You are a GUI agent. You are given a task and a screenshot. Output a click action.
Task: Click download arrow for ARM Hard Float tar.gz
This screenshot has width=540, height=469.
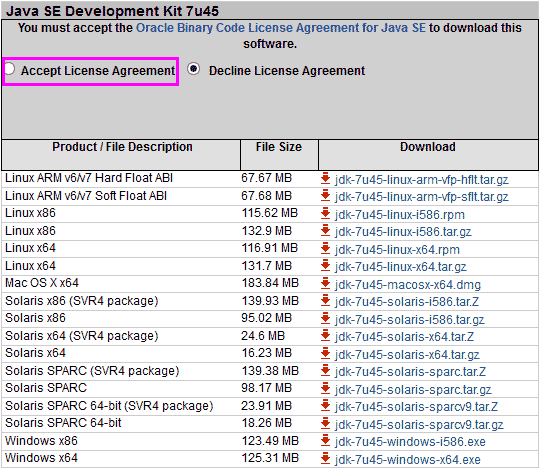(x=325, y=179)
